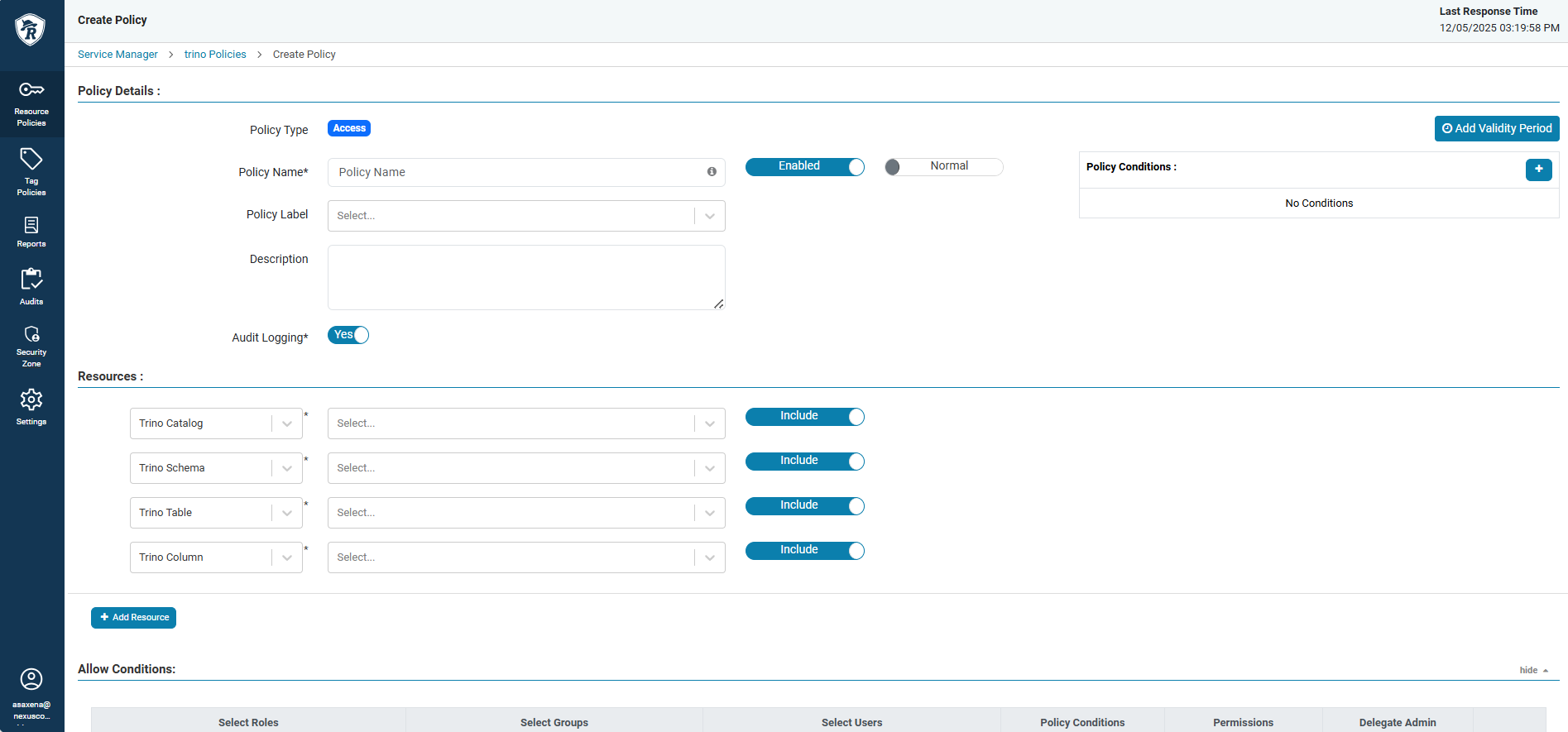Add a new policy condition with plus button
Viewport: 1568px width, 732px height.
coord(1538,169)
